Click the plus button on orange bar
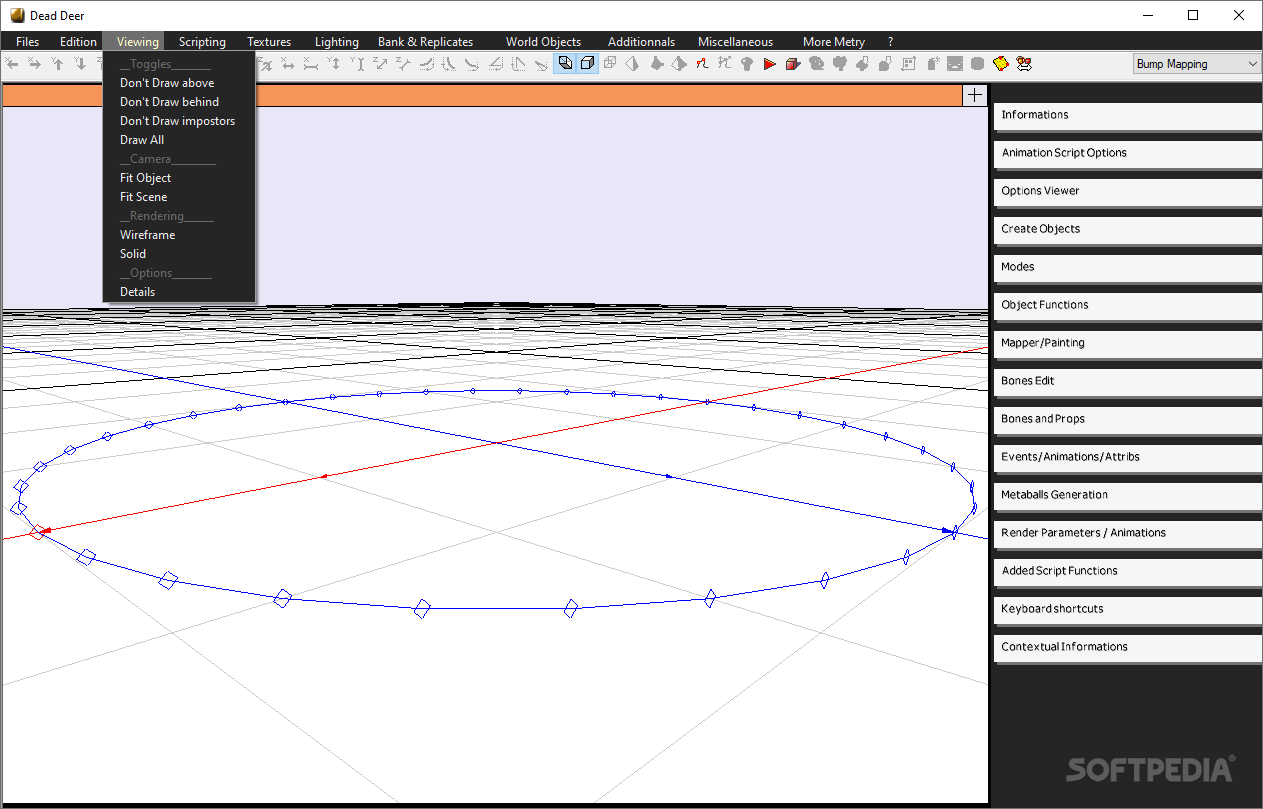1263x809 pixels. point(975,95)
